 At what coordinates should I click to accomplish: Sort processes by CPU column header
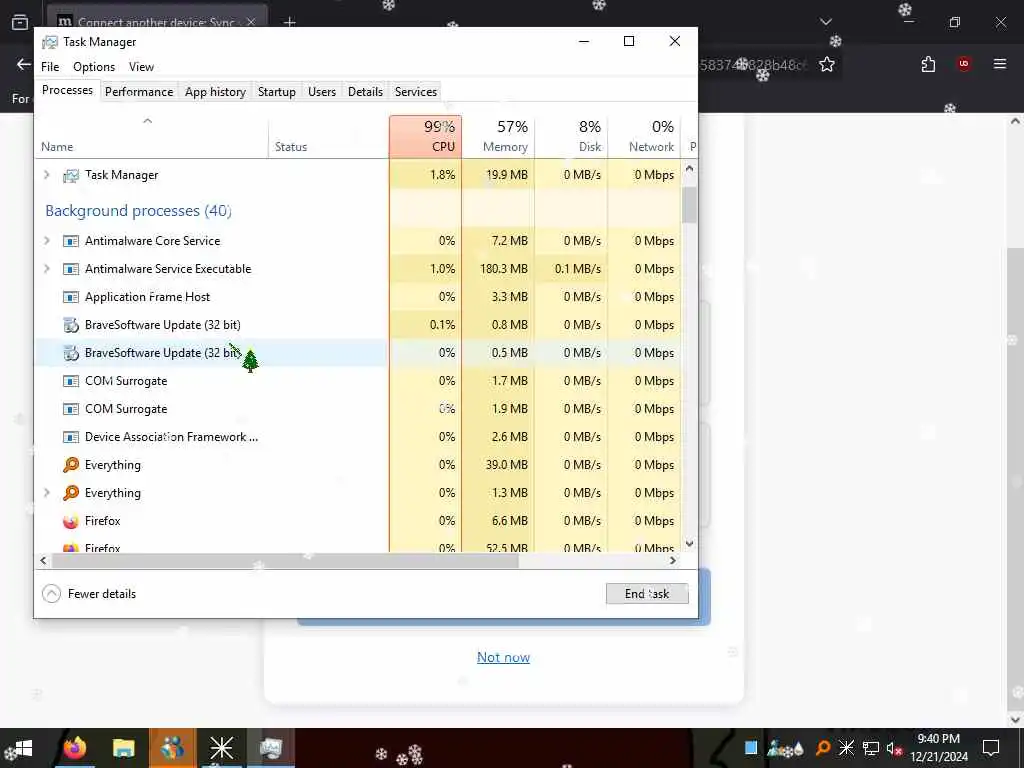425,136
